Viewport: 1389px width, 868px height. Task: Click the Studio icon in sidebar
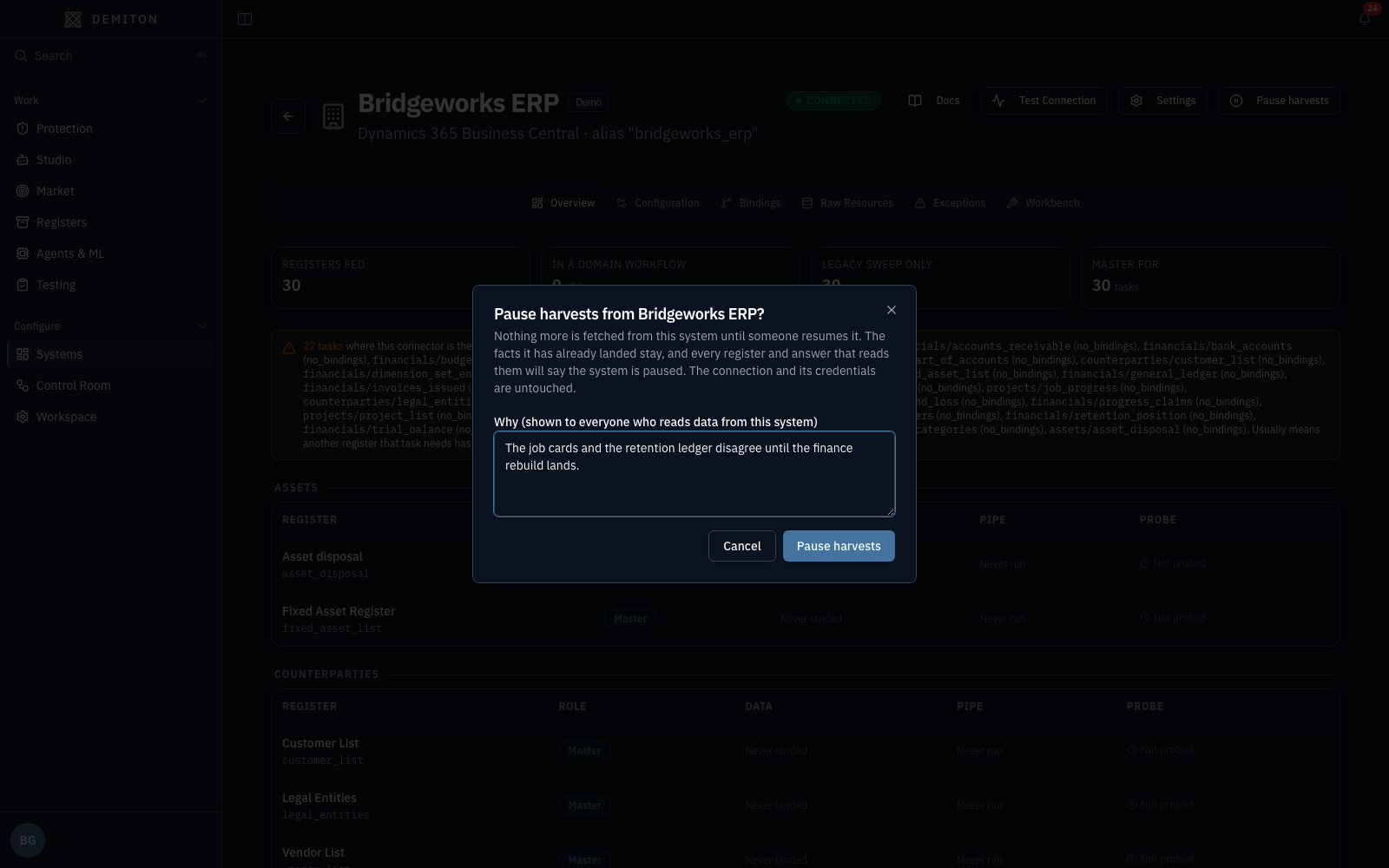23,160
